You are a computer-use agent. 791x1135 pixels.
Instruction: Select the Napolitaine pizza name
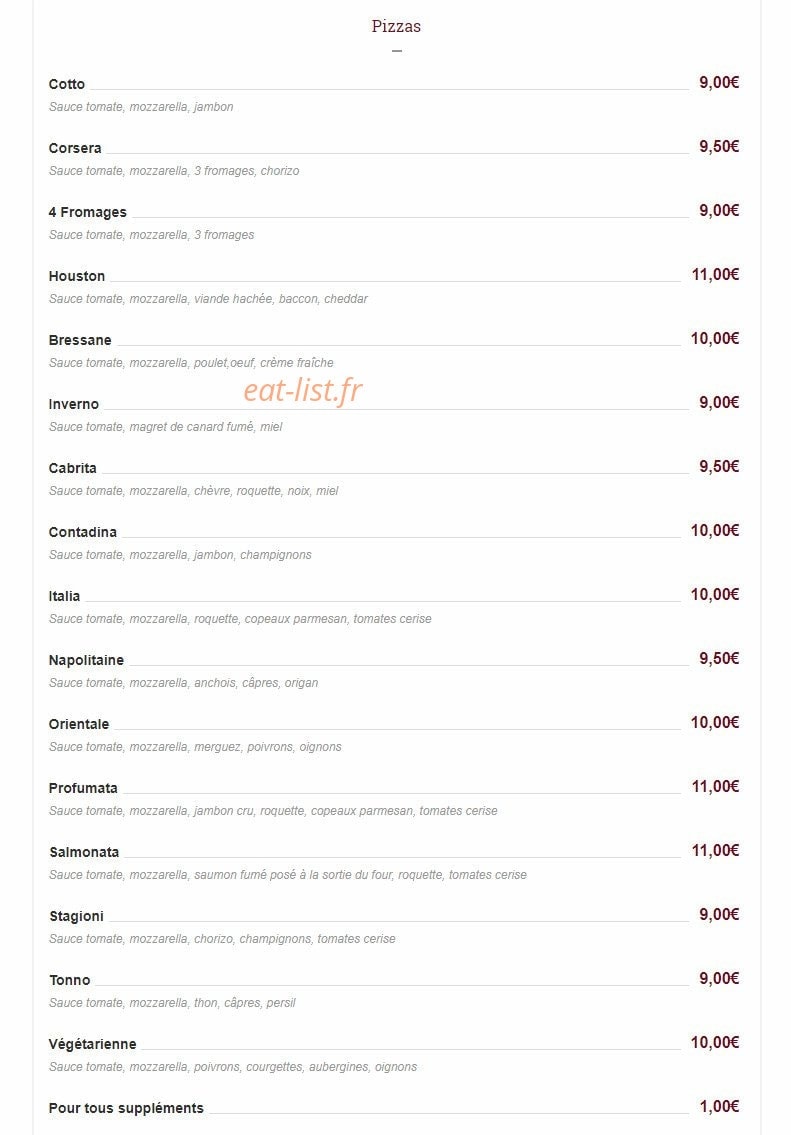point(86,660)
